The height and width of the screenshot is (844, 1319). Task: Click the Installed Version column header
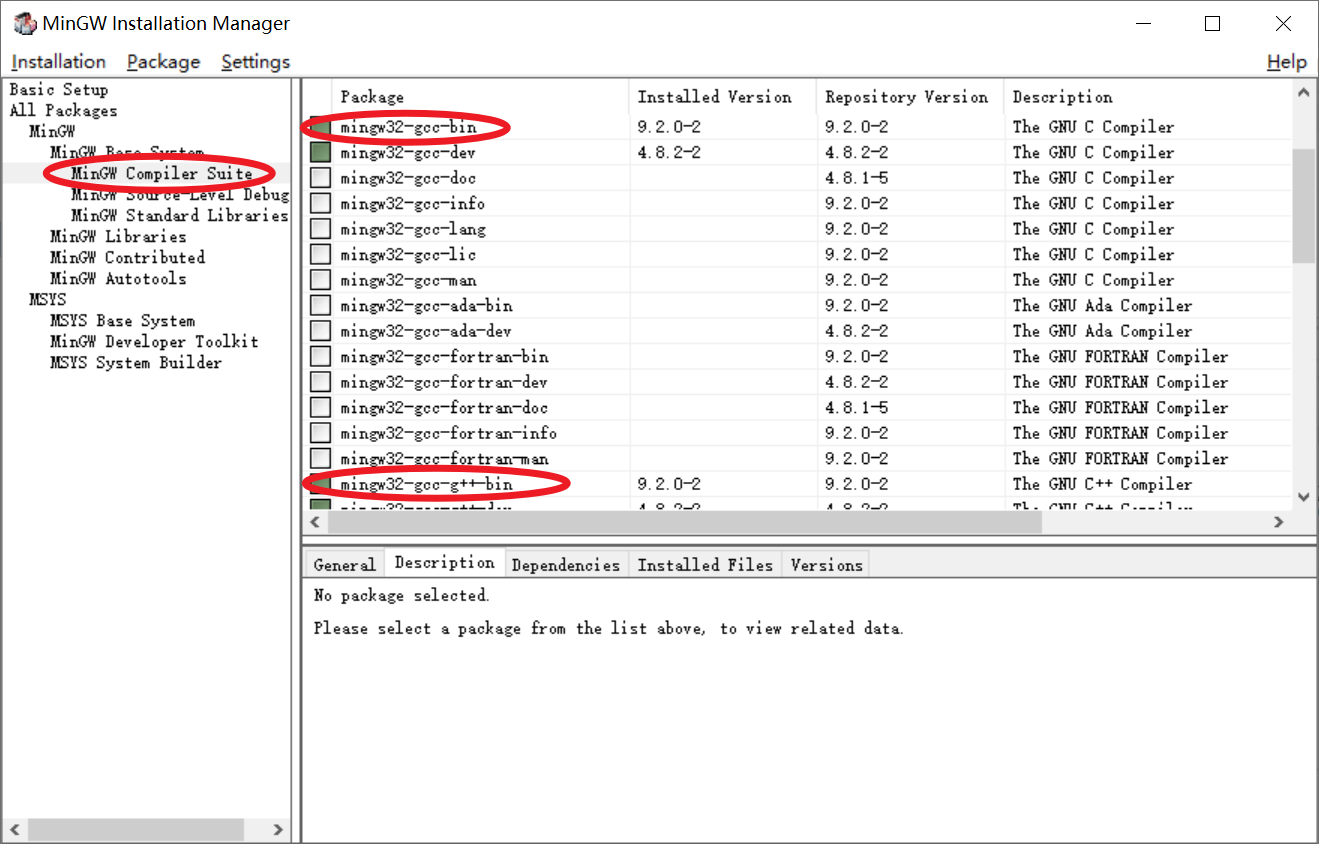723,97
